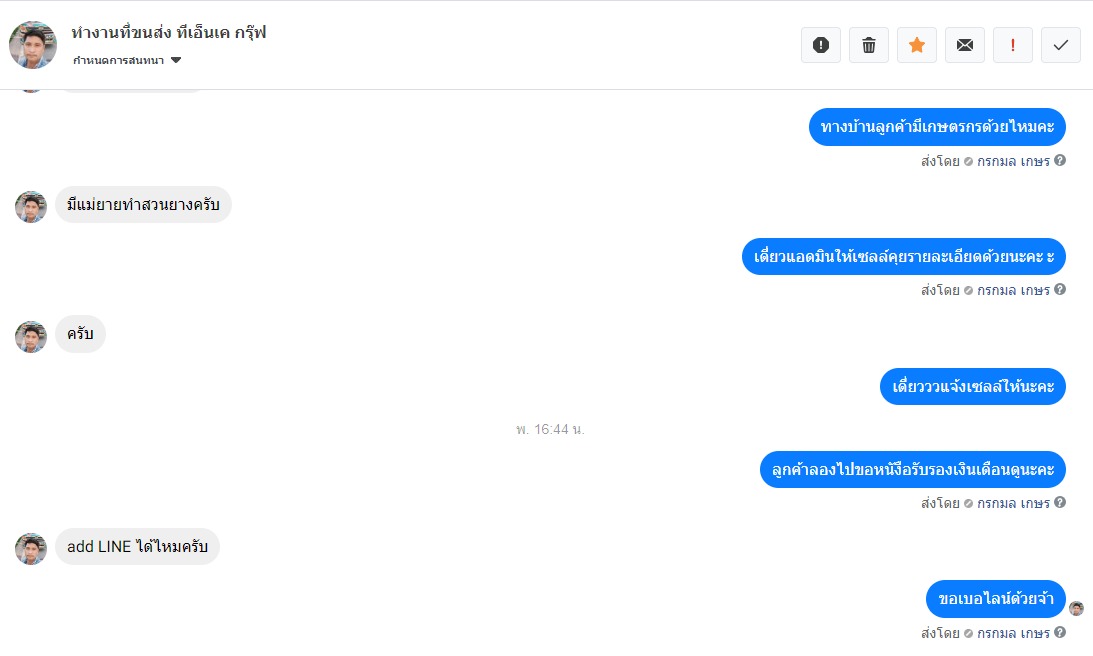The width and height of the screenshot is (1093, 656).
Task: Click the sent message เดี๋ยววแจ้งเซลล์ให้นะคะ
Action: tap(973, 386)
